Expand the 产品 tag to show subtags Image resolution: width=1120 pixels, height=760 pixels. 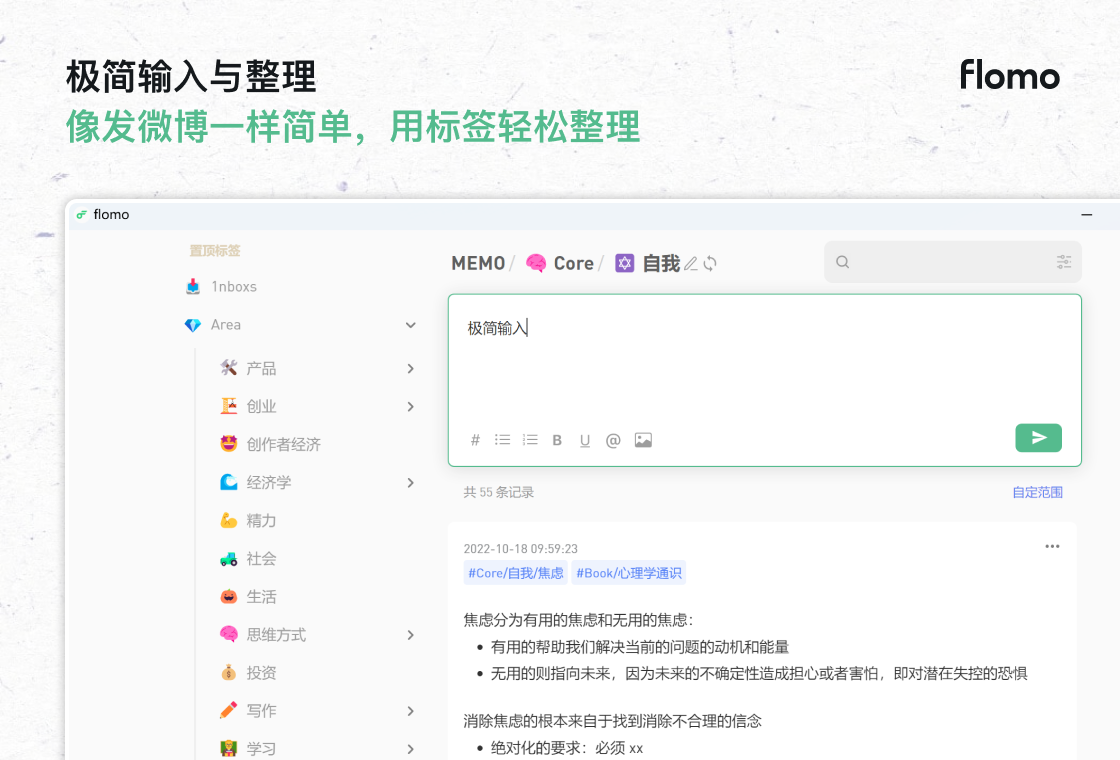tap(410, 368)
